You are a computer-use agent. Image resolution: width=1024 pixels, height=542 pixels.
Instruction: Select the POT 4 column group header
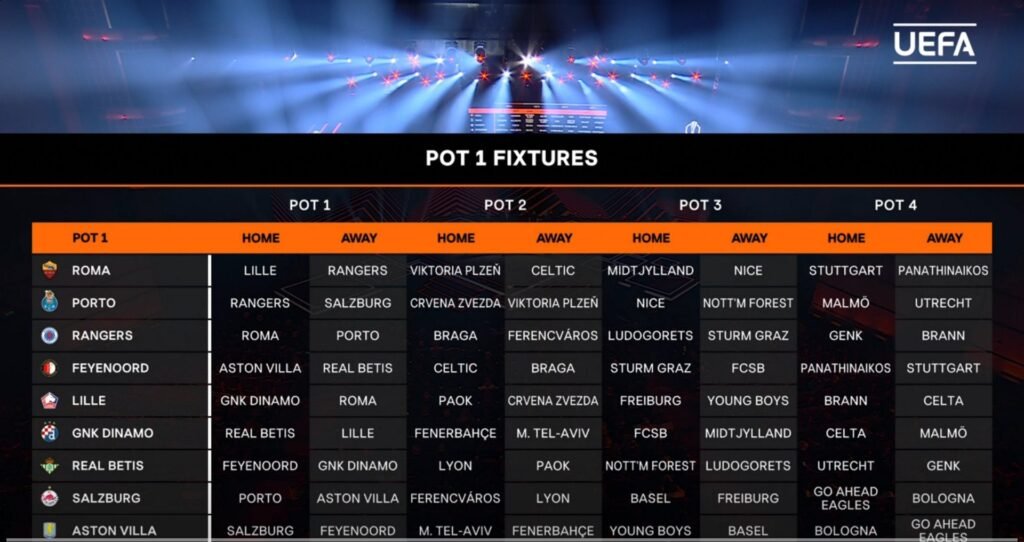point(895,205)
